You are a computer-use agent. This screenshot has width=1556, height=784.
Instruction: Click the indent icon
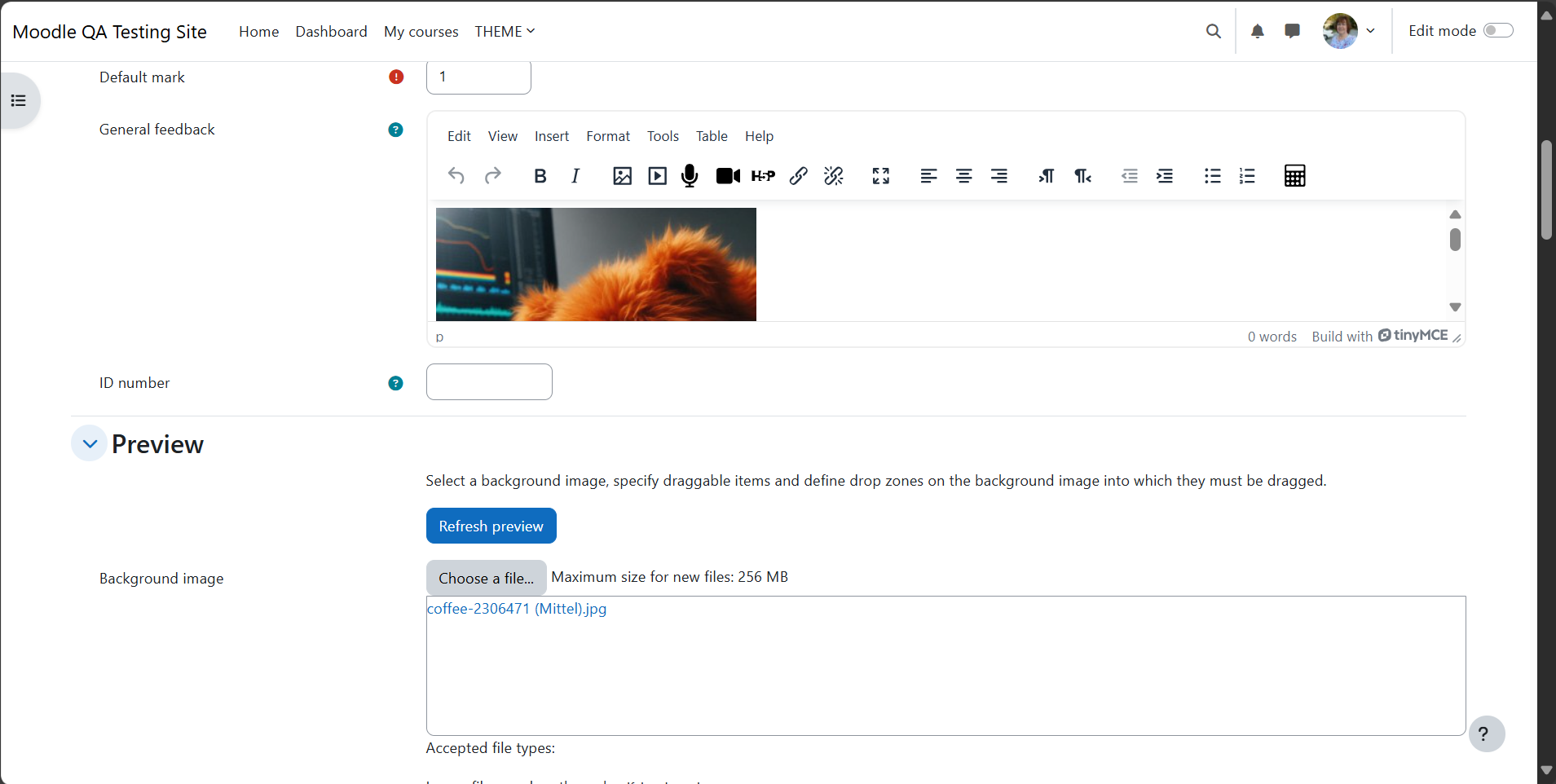pyautogui.click(x=1165, y=175)
